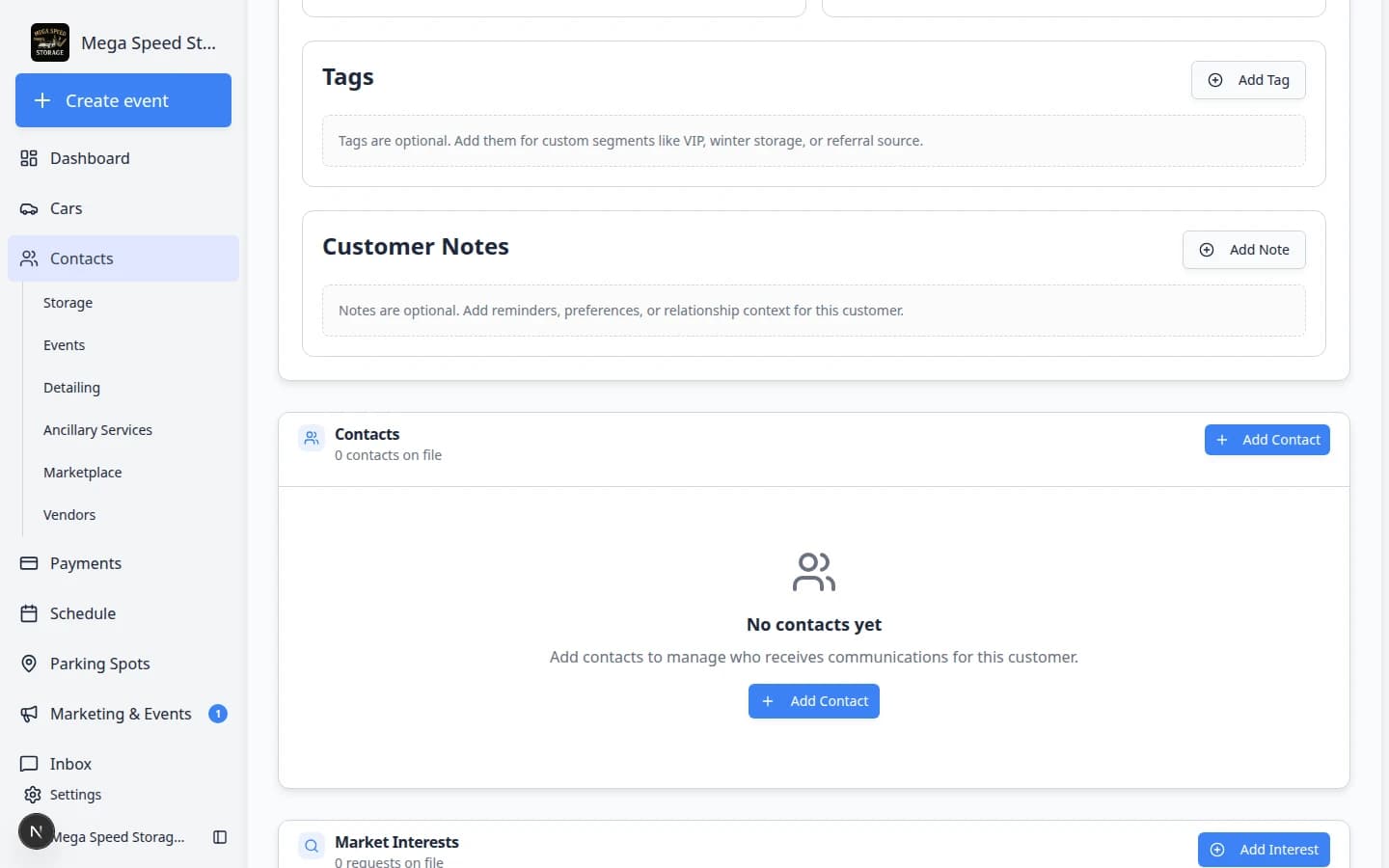
Task: Click the Contacts section header icon
Action: [312, 439]
